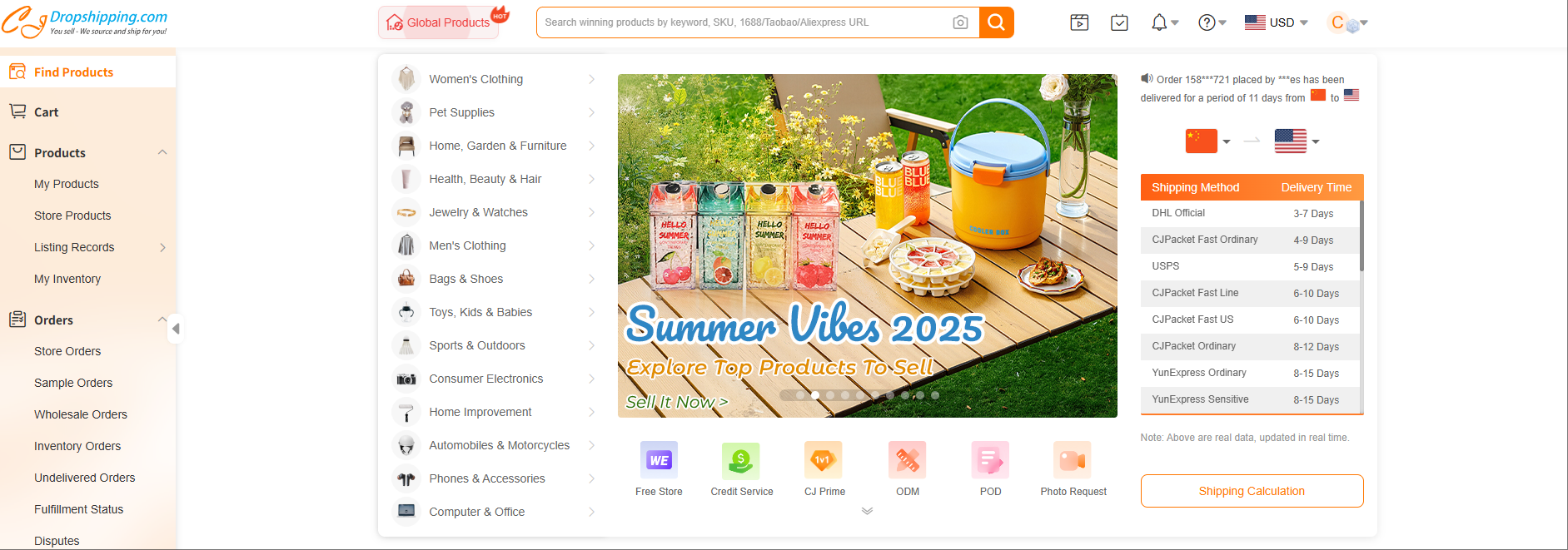This screenshot has height=550, width=1568.
Task: Collapse the sidebar with arrow handle
Action: 175,329
